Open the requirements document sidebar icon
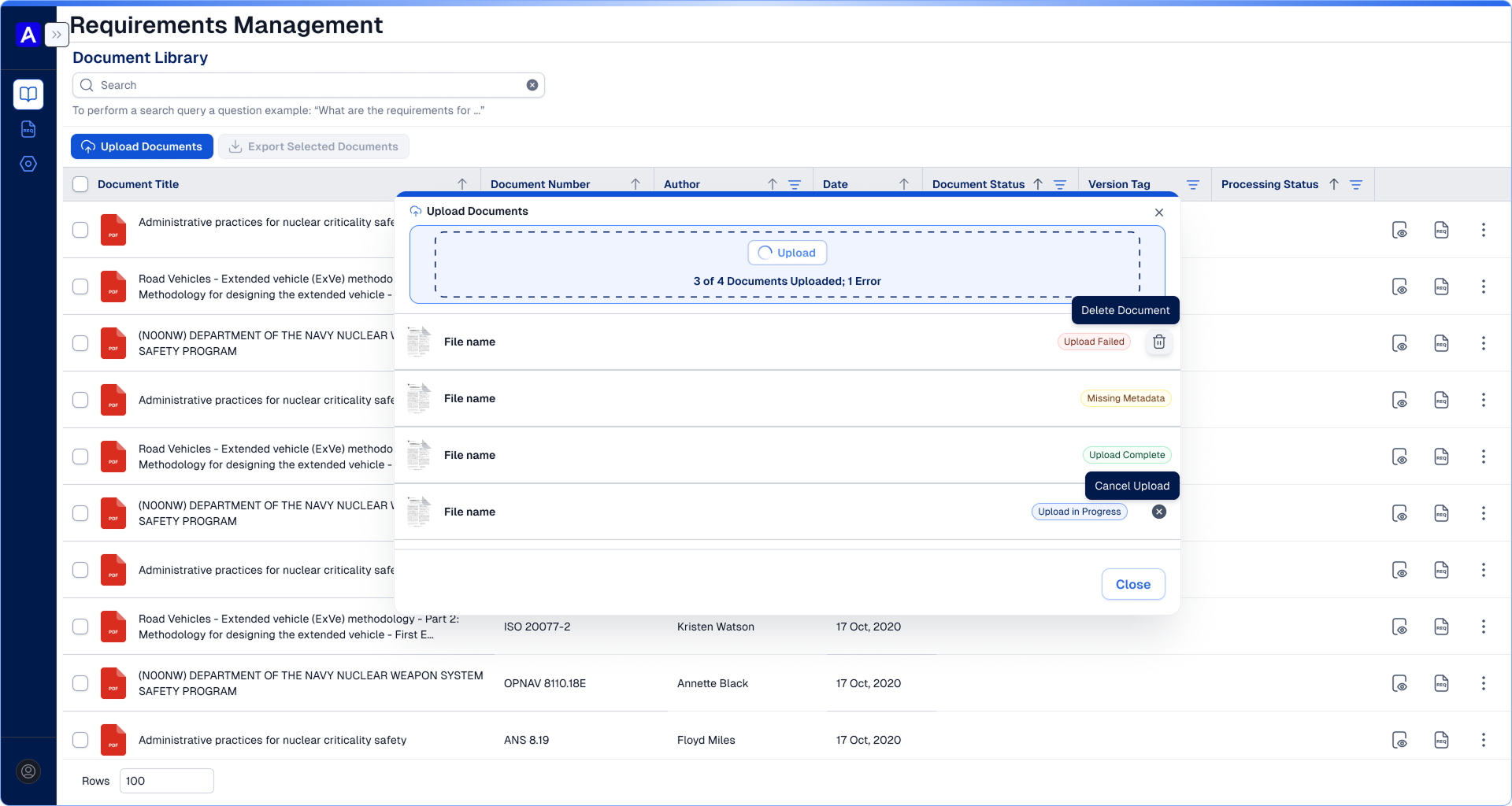The image size is (1512, 806). tap(28, 129)
